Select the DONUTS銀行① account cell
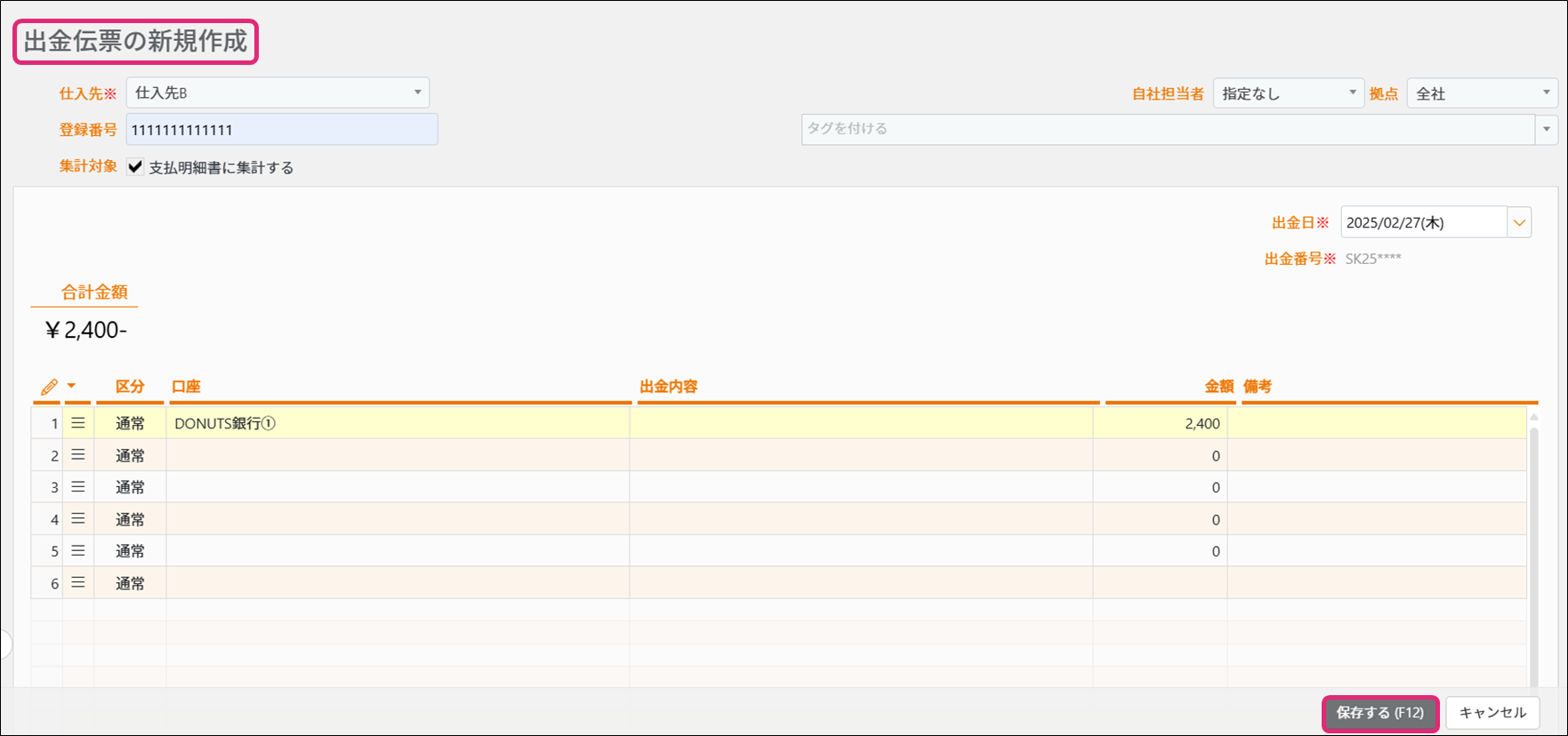Image resolution: width=1568 pixels, height=736 pixels. [x=398, y=423]
